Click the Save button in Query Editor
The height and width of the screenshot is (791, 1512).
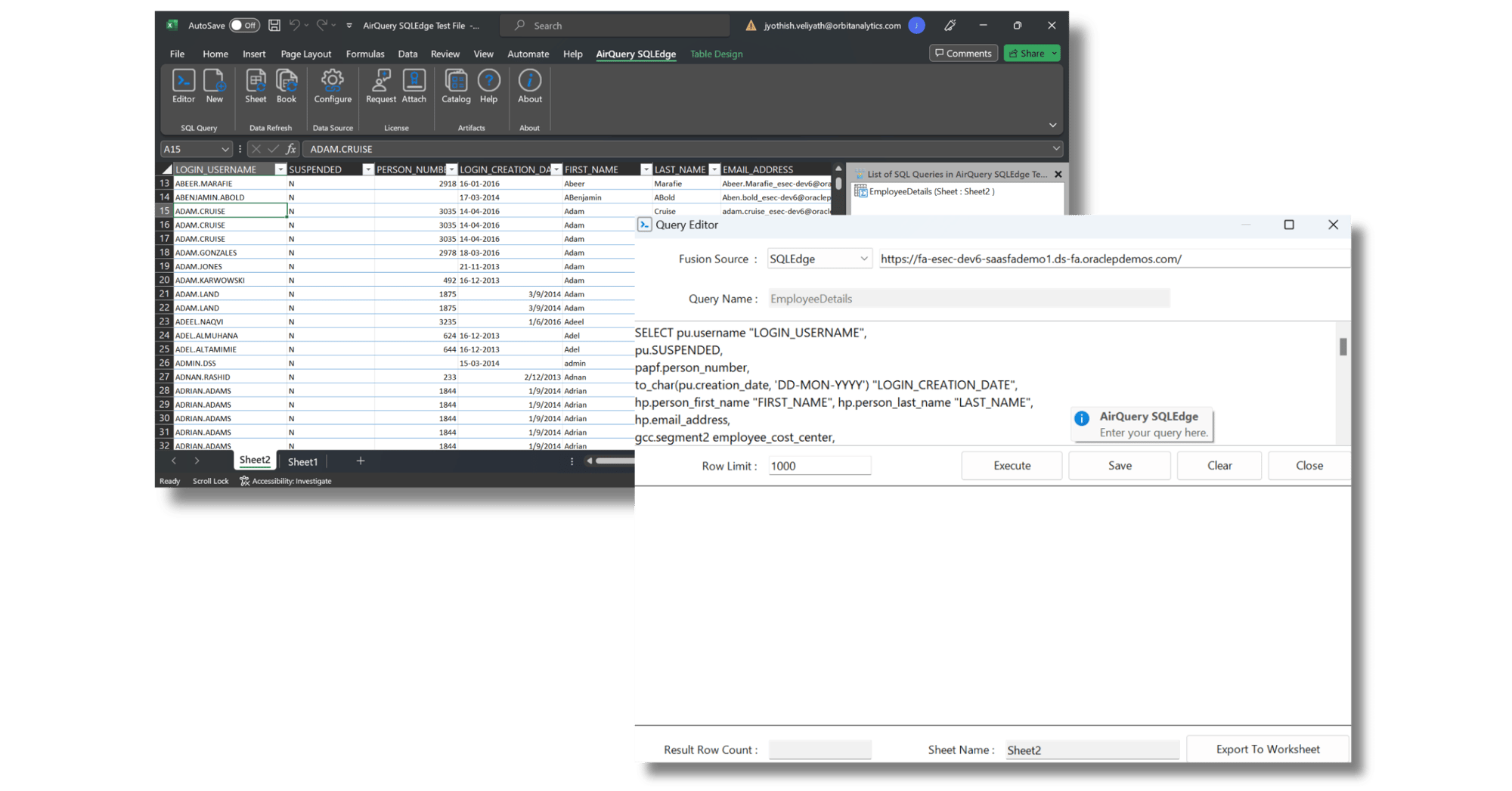[1120, 465]
